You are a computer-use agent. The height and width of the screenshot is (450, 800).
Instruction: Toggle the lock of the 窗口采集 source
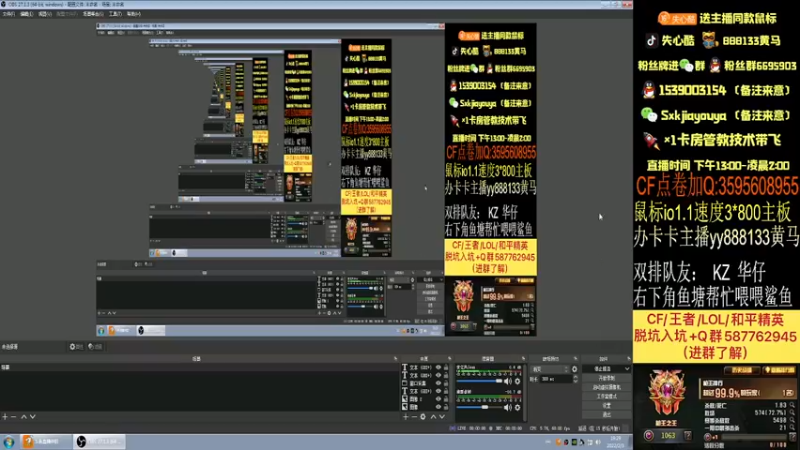tap(446, 383)
